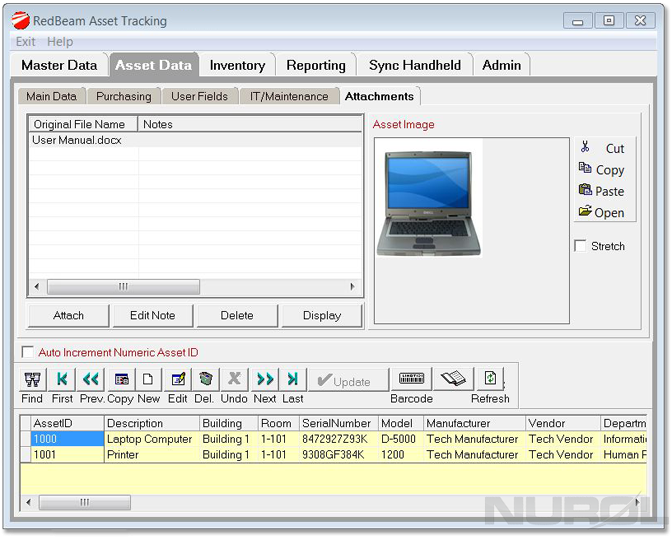Select AssetID 1001 cell
The image size is (671, 537).
point(67,454)
